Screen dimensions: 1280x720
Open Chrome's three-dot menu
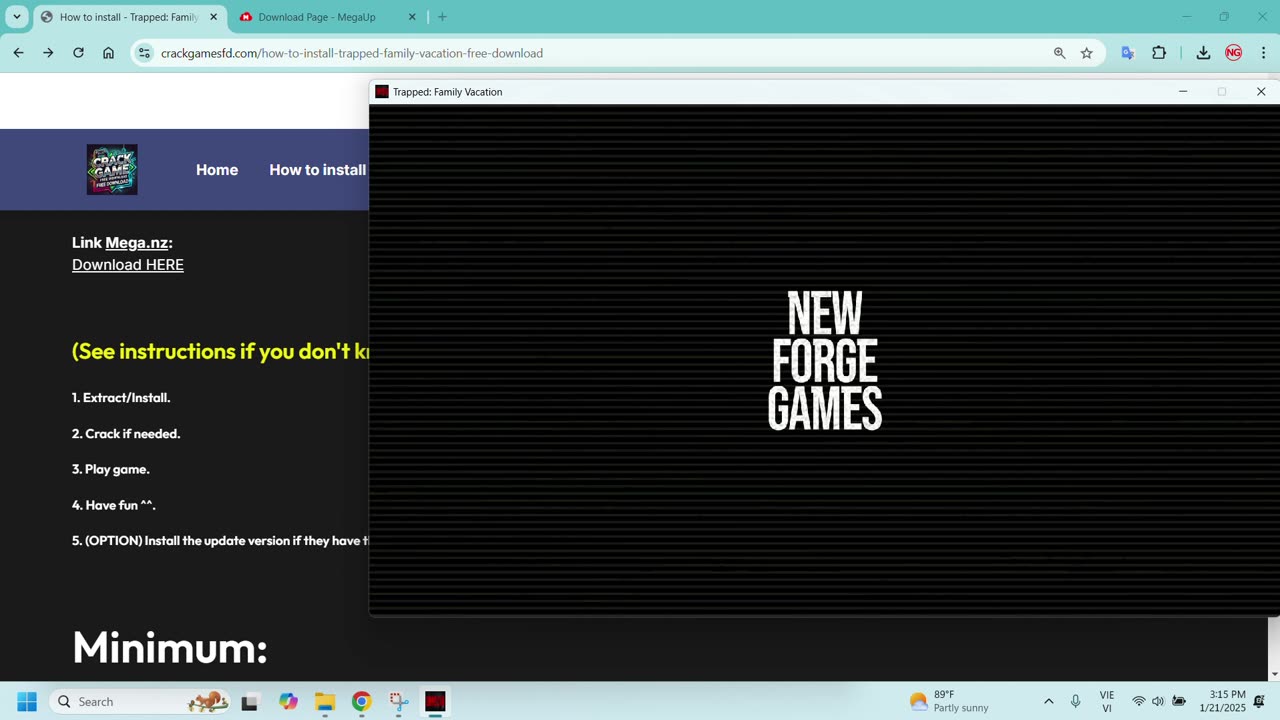click(x=1263, y=53)
